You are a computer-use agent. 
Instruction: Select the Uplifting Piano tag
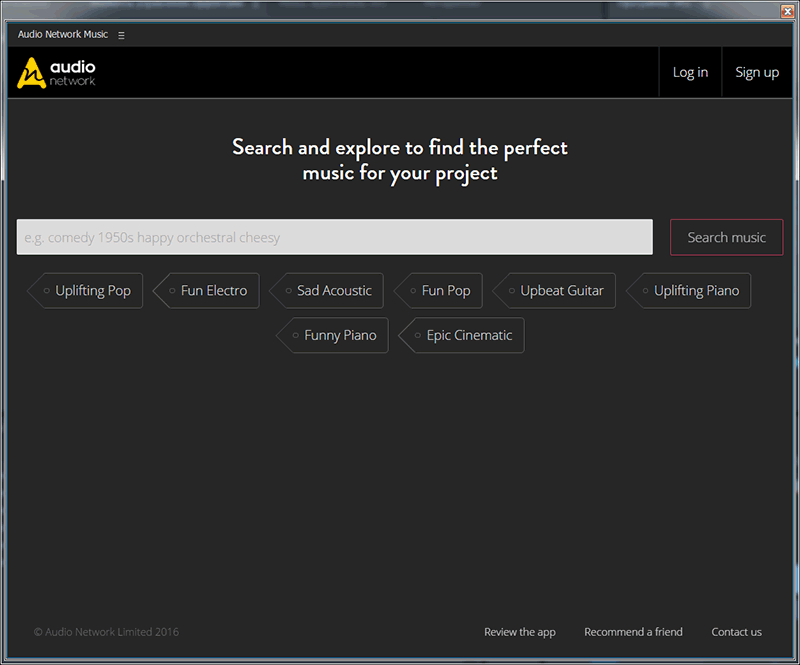[x=689, y=290]
